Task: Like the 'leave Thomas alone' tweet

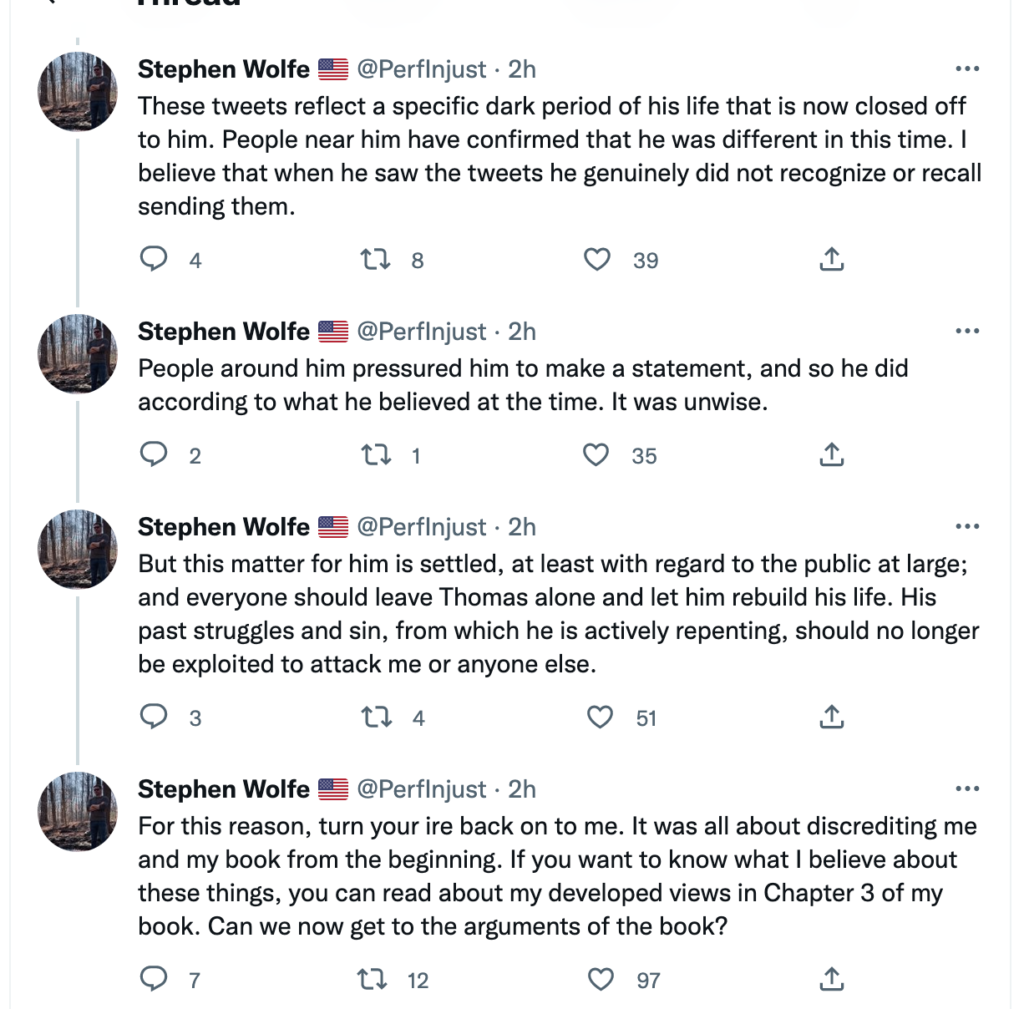Action: coord(600,716)
